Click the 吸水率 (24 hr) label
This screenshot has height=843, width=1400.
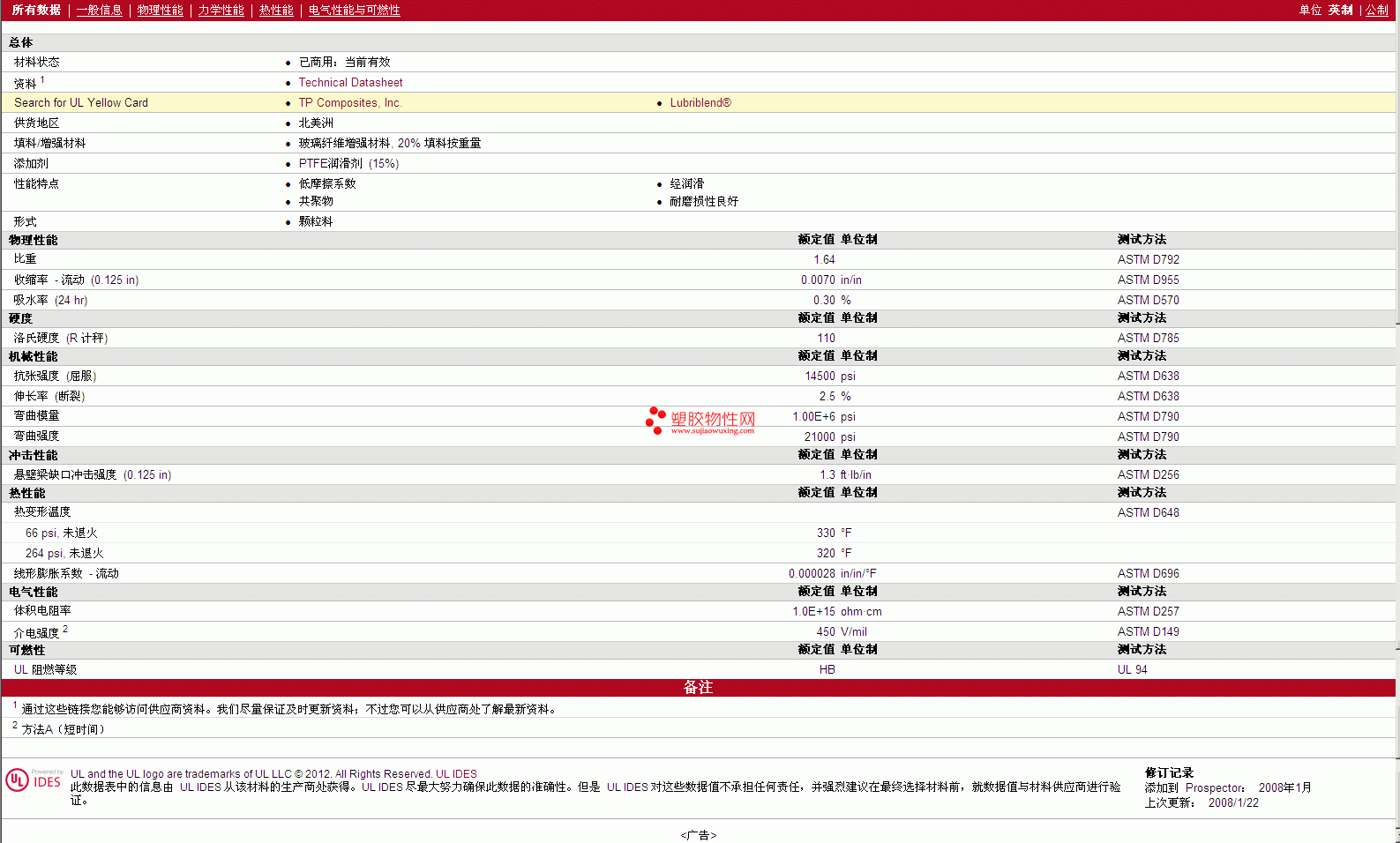(x=50, y=301)
